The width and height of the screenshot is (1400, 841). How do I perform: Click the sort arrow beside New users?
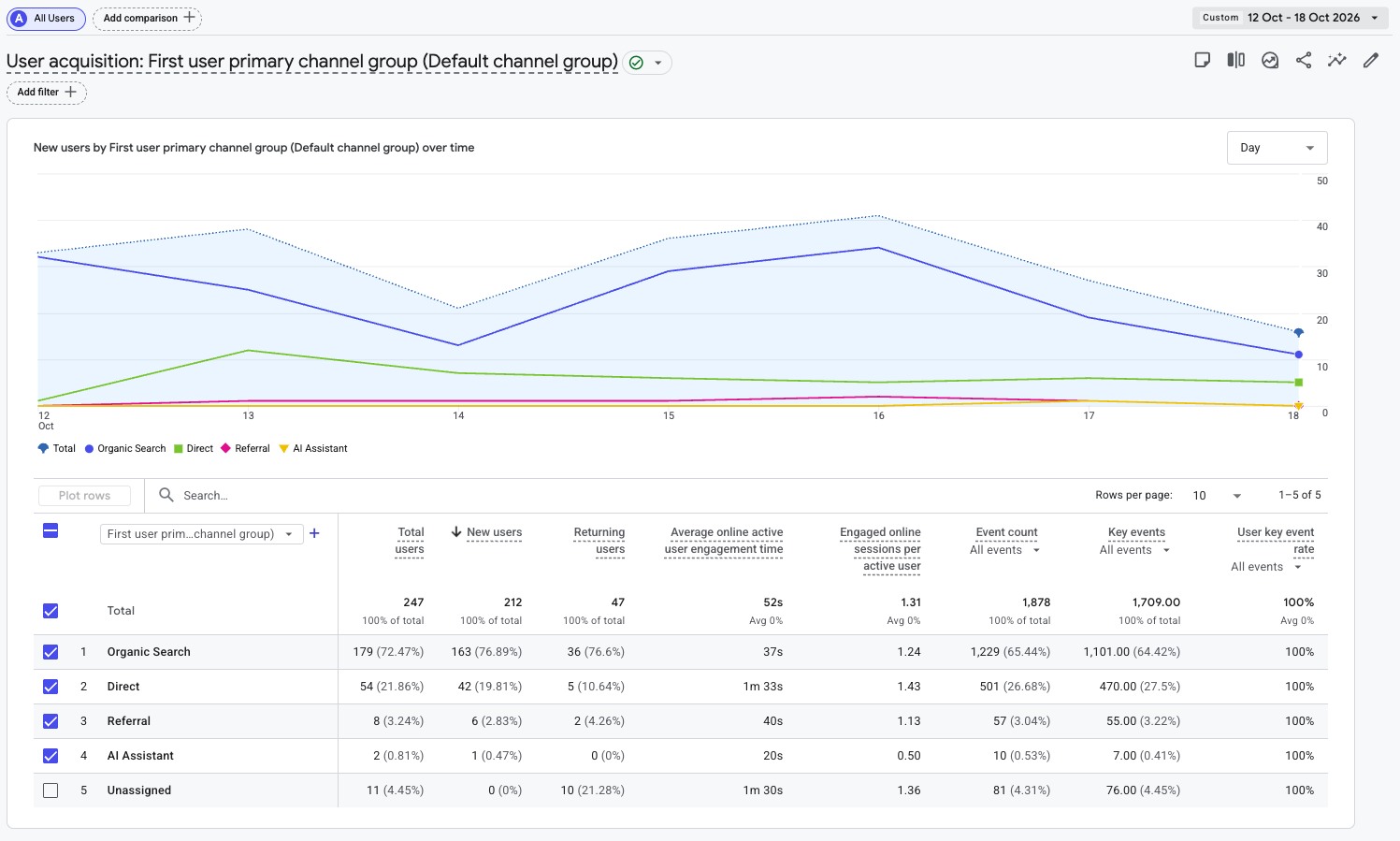tap(456, 531)
